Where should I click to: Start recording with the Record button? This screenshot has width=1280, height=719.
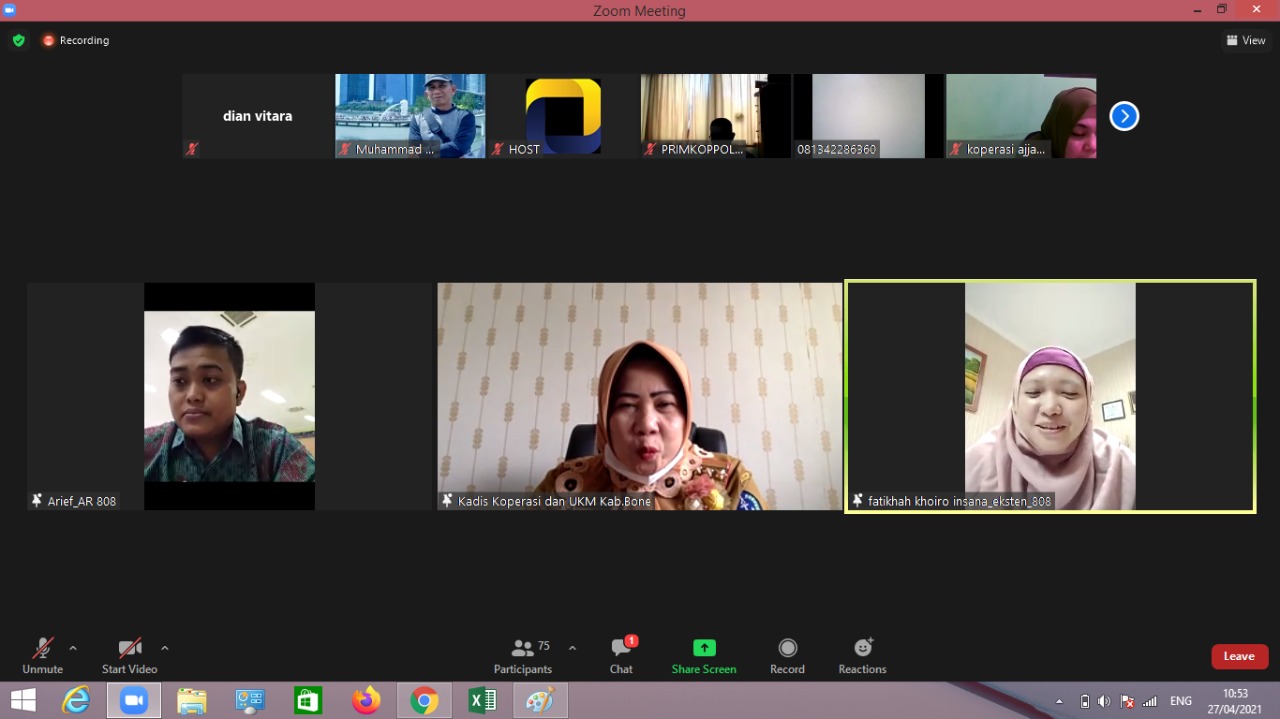787,655
